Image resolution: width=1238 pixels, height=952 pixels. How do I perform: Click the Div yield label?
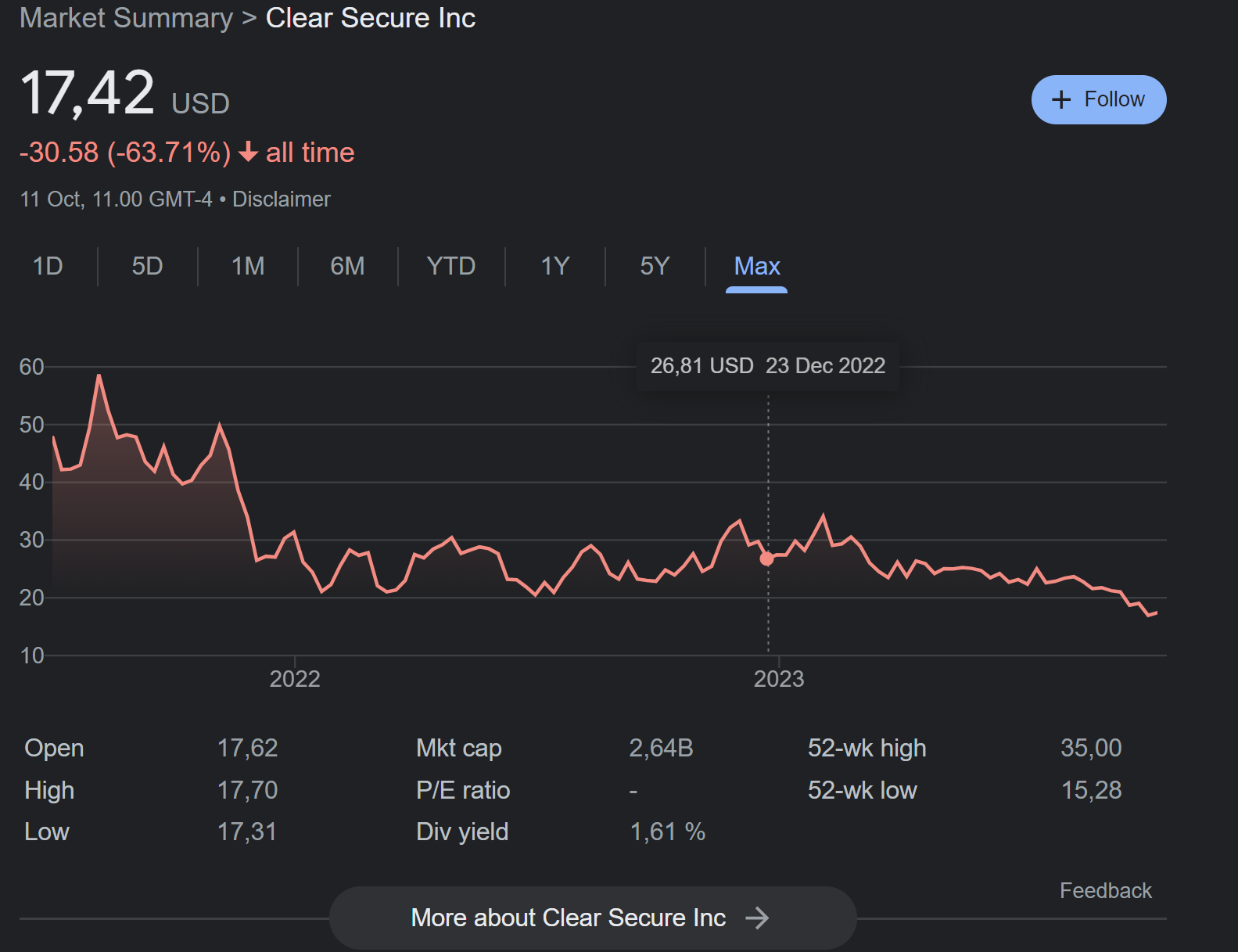point(462,832)
